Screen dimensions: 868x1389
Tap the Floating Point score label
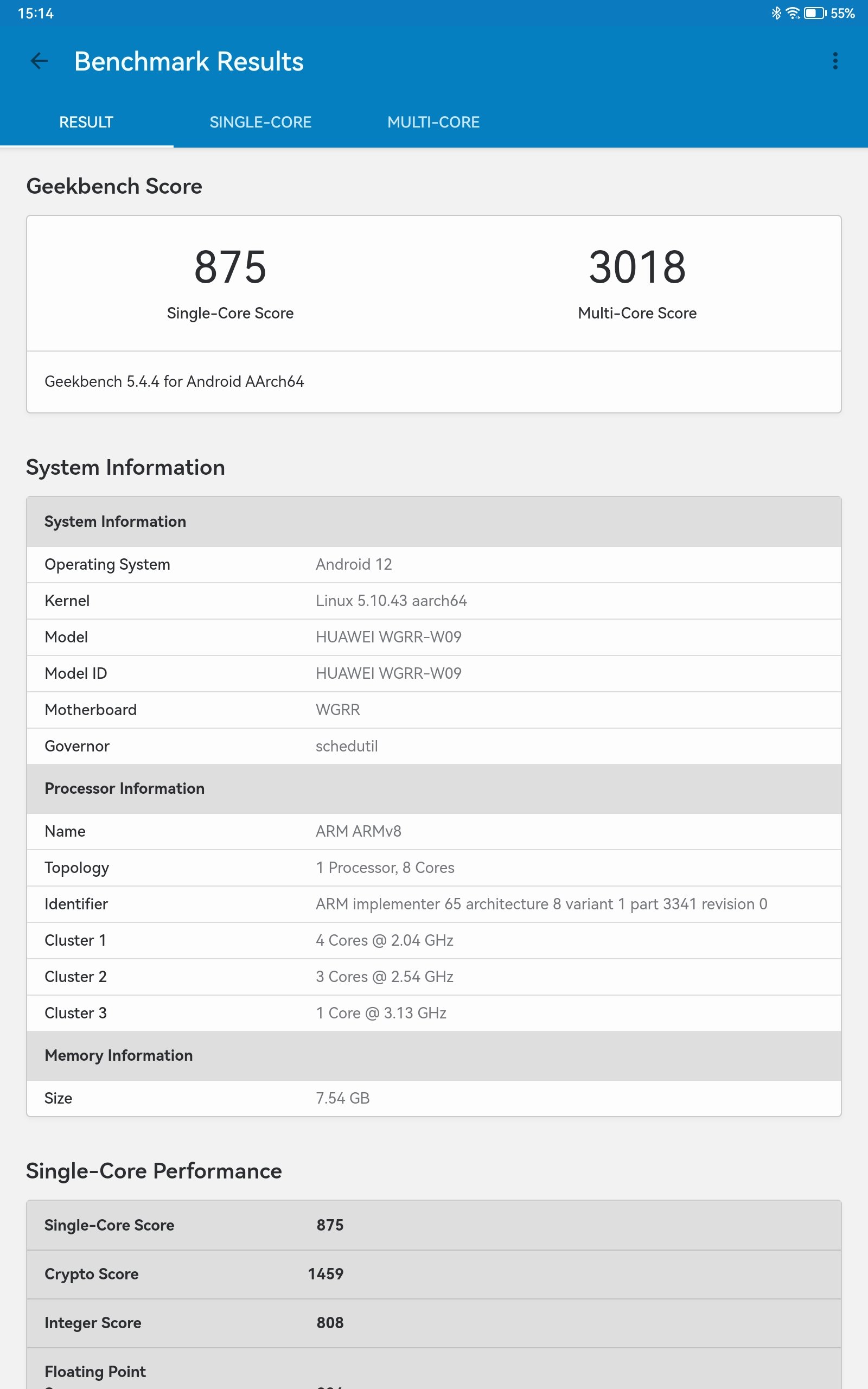pyautogui.click(x=95, y=1372)
